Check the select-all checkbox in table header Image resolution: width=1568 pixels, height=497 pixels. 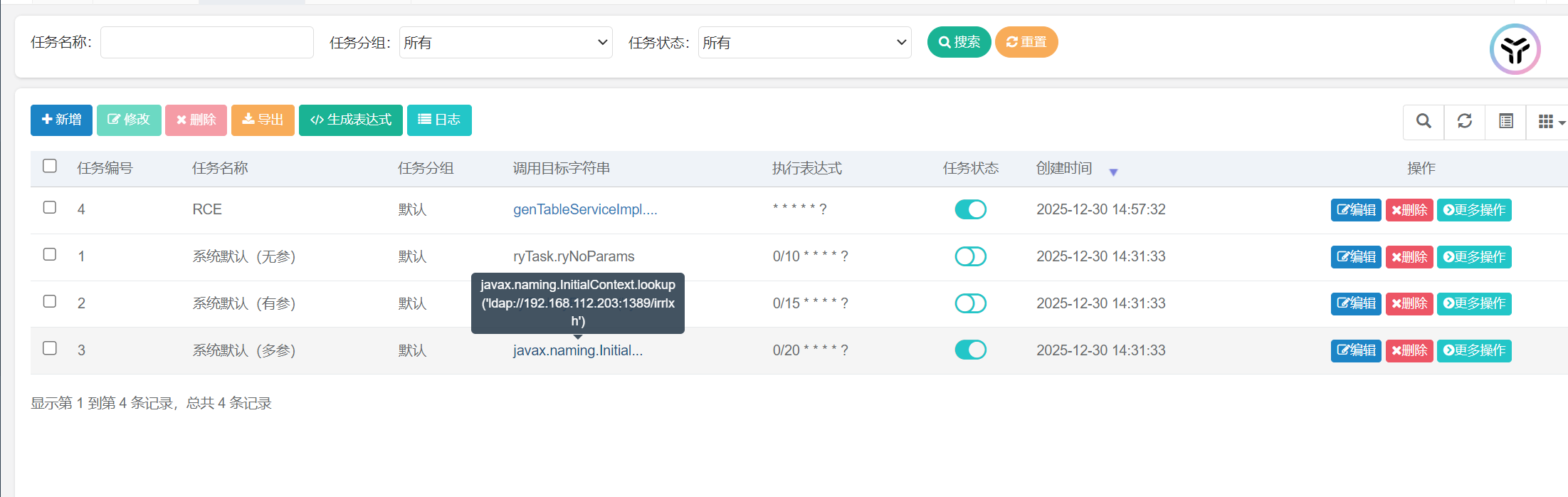point(50,166)
